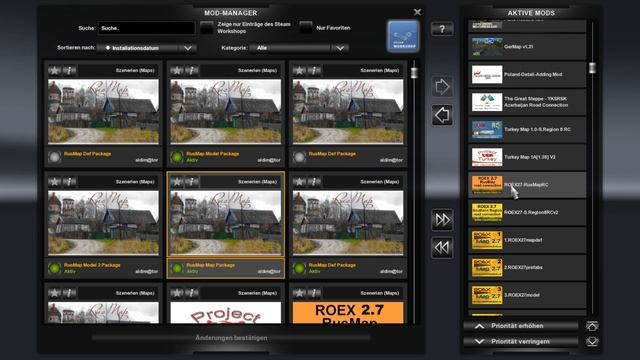Click 'Priorität verringern' button
The width and height of the screenshot is (640, 360).
[521, 341]
